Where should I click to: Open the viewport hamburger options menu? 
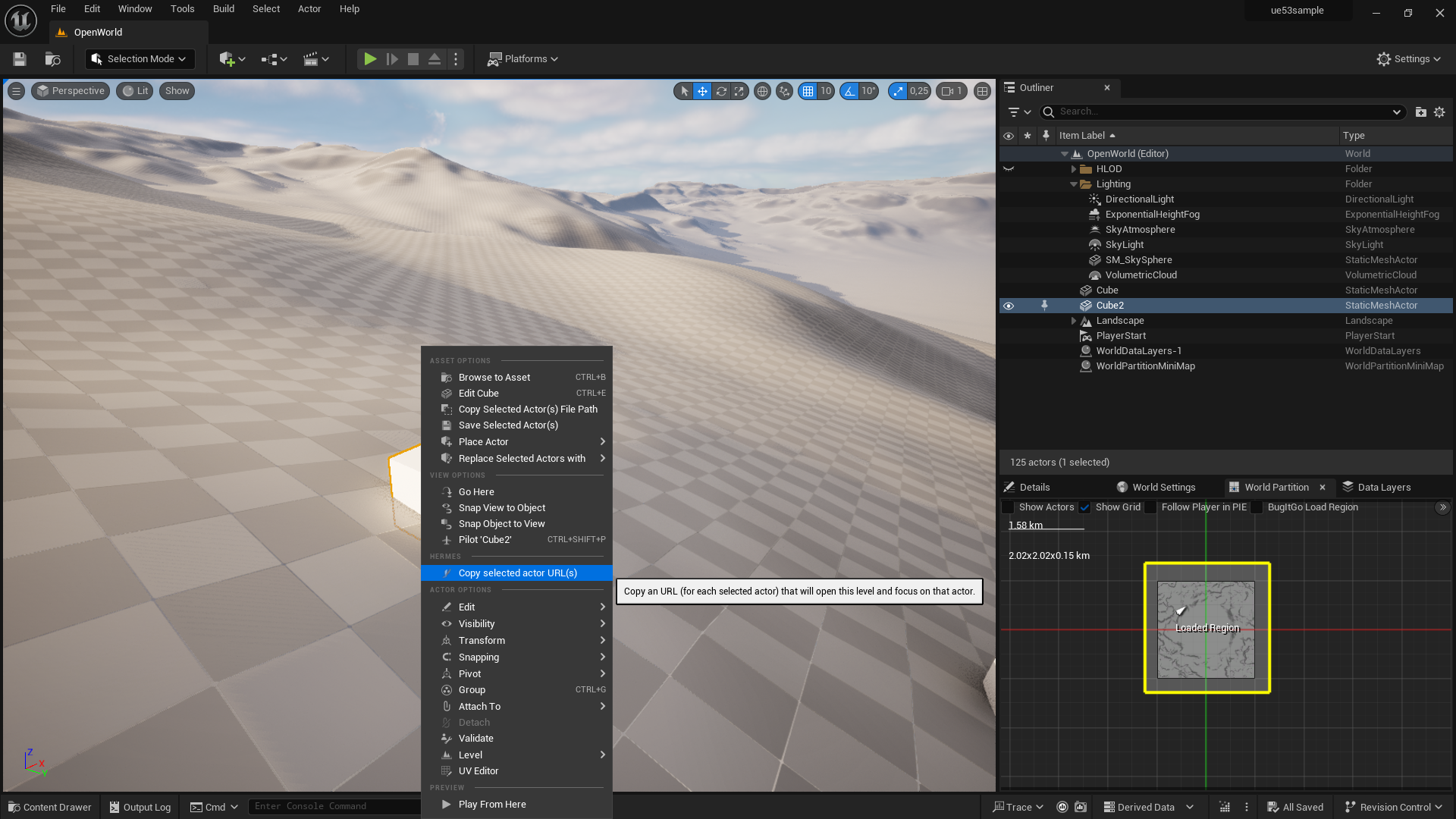[x=16, y=91]
